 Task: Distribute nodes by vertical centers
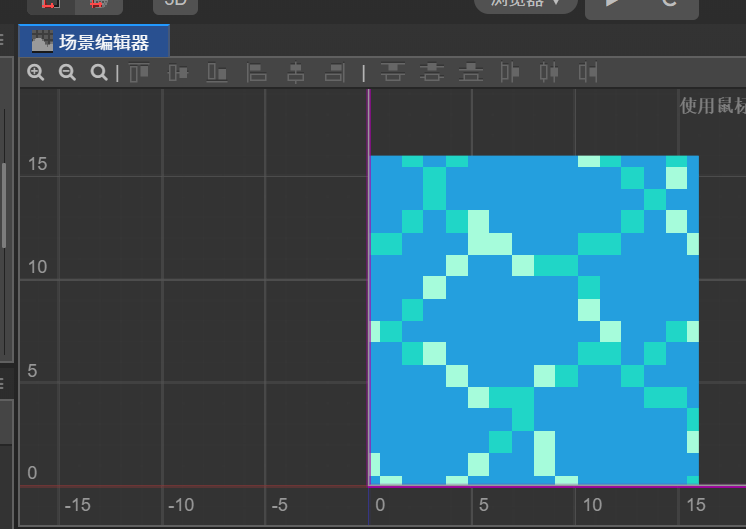point(432,73)
